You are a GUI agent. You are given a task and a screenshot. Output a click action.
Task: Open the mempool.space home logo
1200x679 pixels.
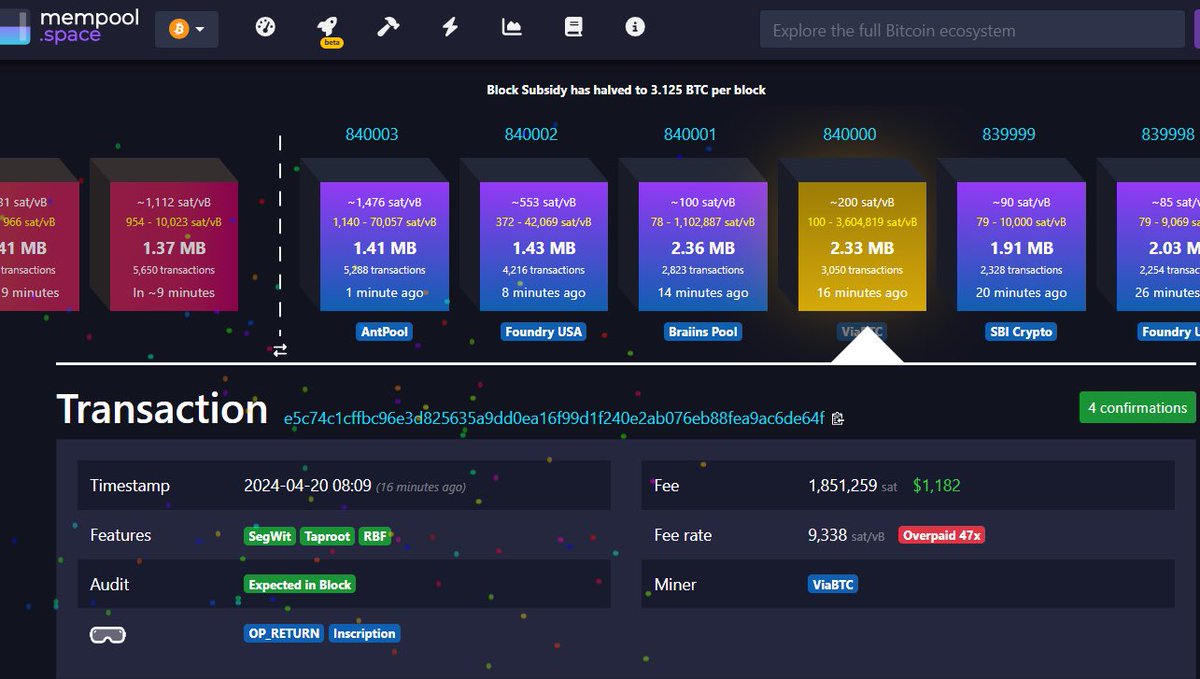point(68,27)
